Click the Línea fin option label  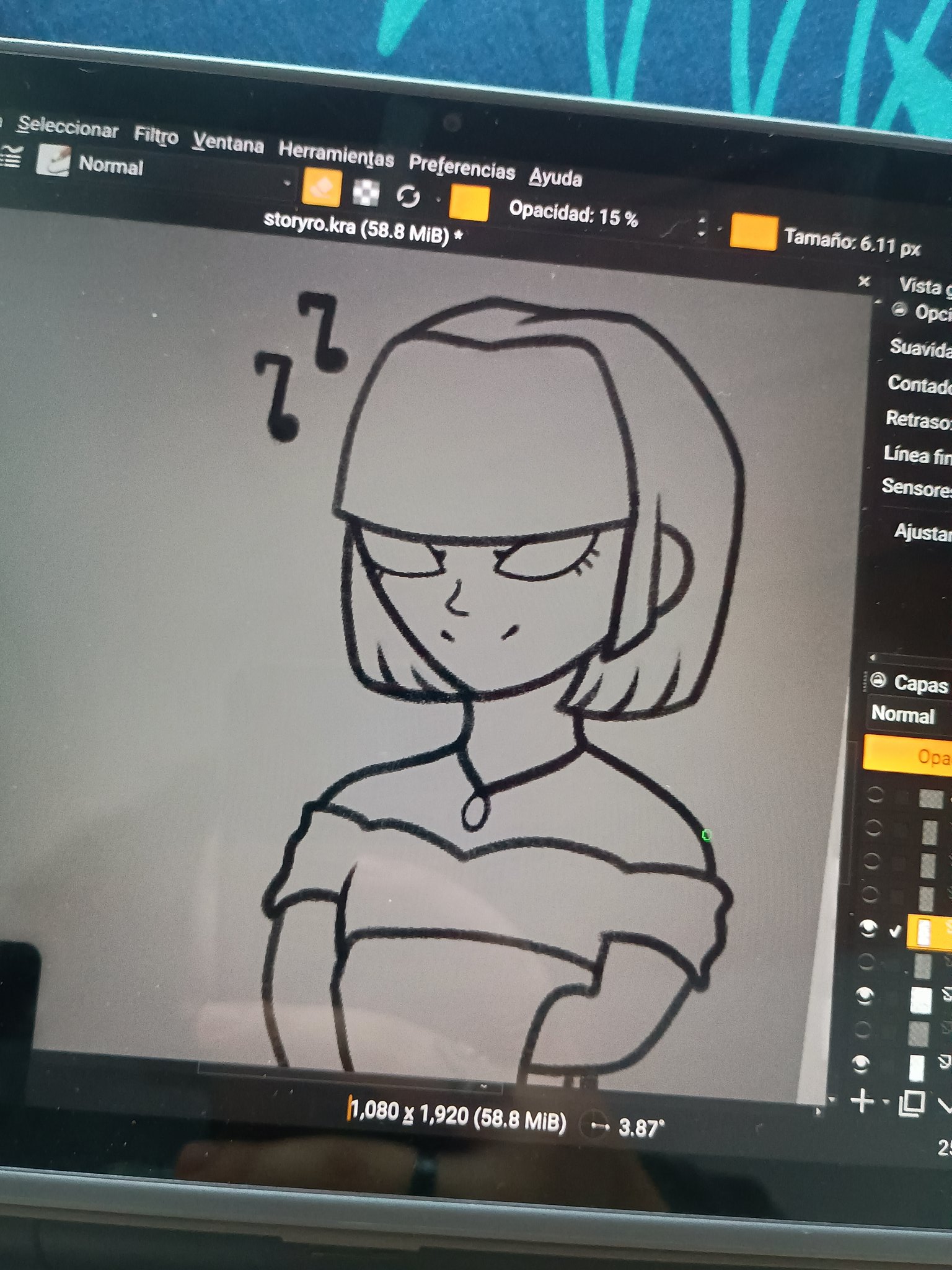[x=917, y=455]
